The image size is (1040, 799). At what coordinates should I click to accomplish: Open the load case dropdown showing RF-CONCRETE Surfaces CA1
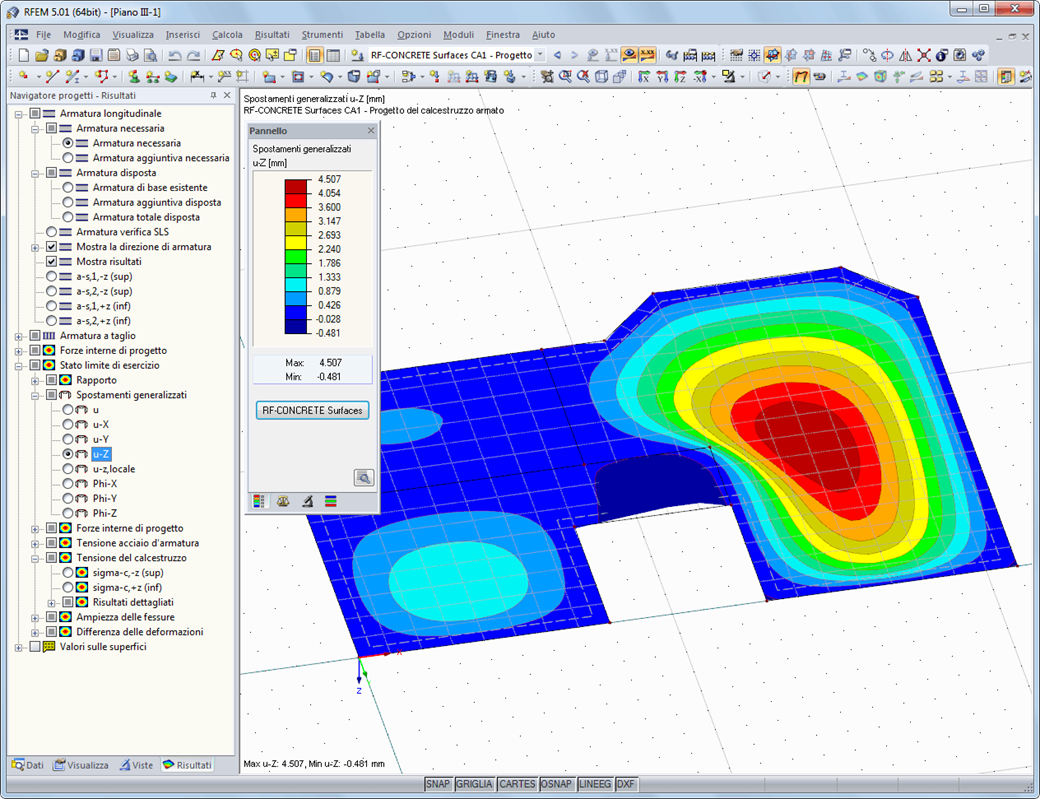(540, 56)
